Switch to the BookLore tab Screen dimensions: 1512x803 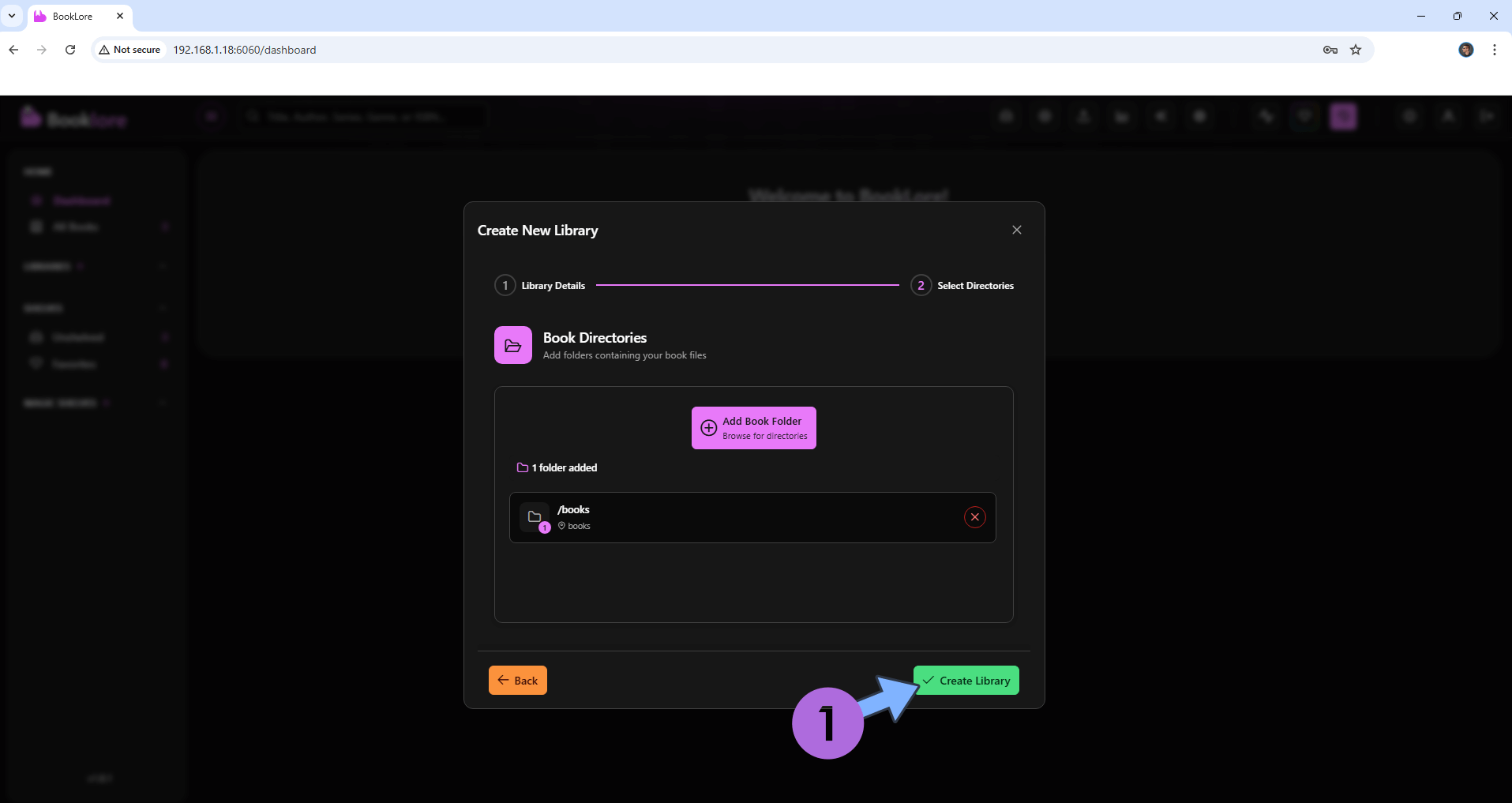(73, 16)
